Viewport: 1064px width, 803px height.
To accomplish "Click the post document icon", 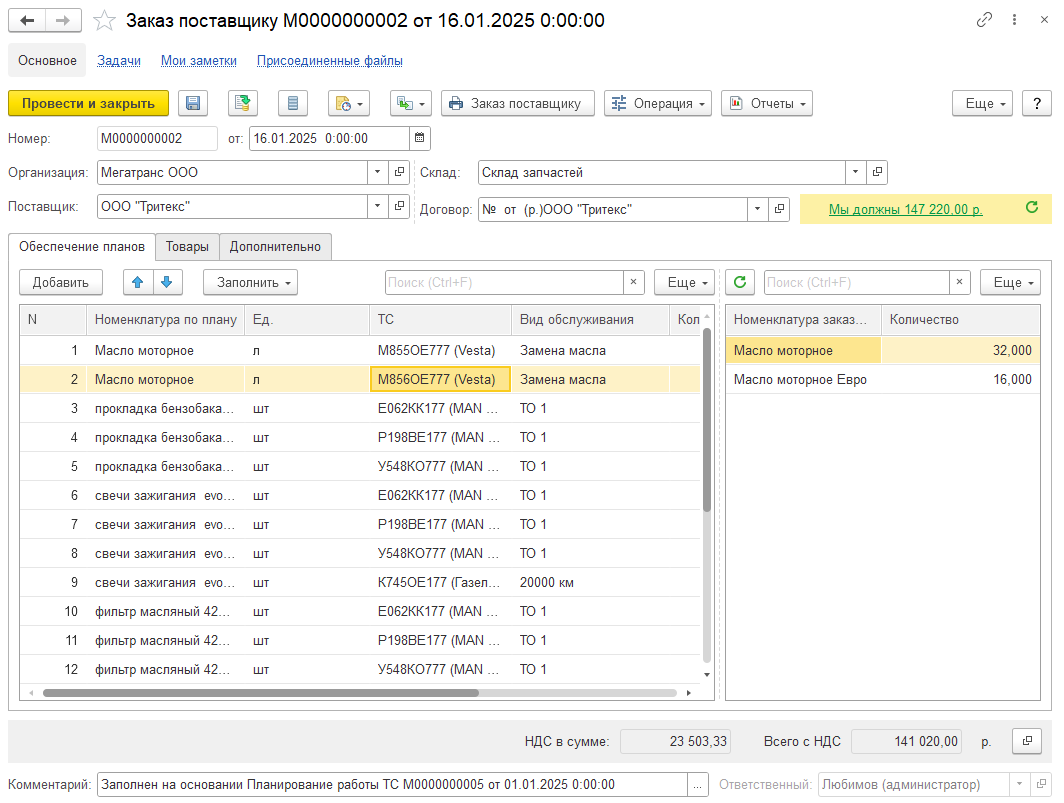I will [x=242, y=103].
